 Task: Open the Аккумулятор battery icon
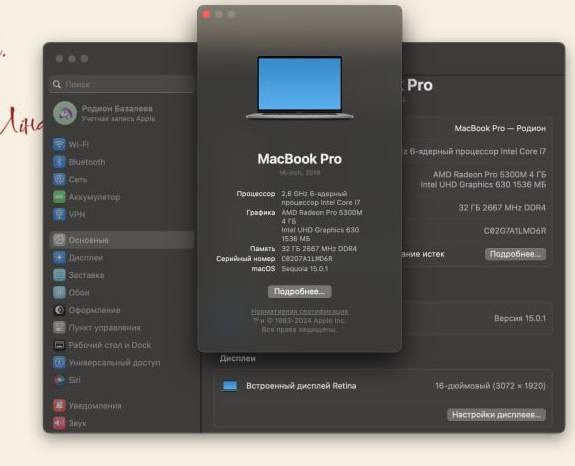click(59, 197)
